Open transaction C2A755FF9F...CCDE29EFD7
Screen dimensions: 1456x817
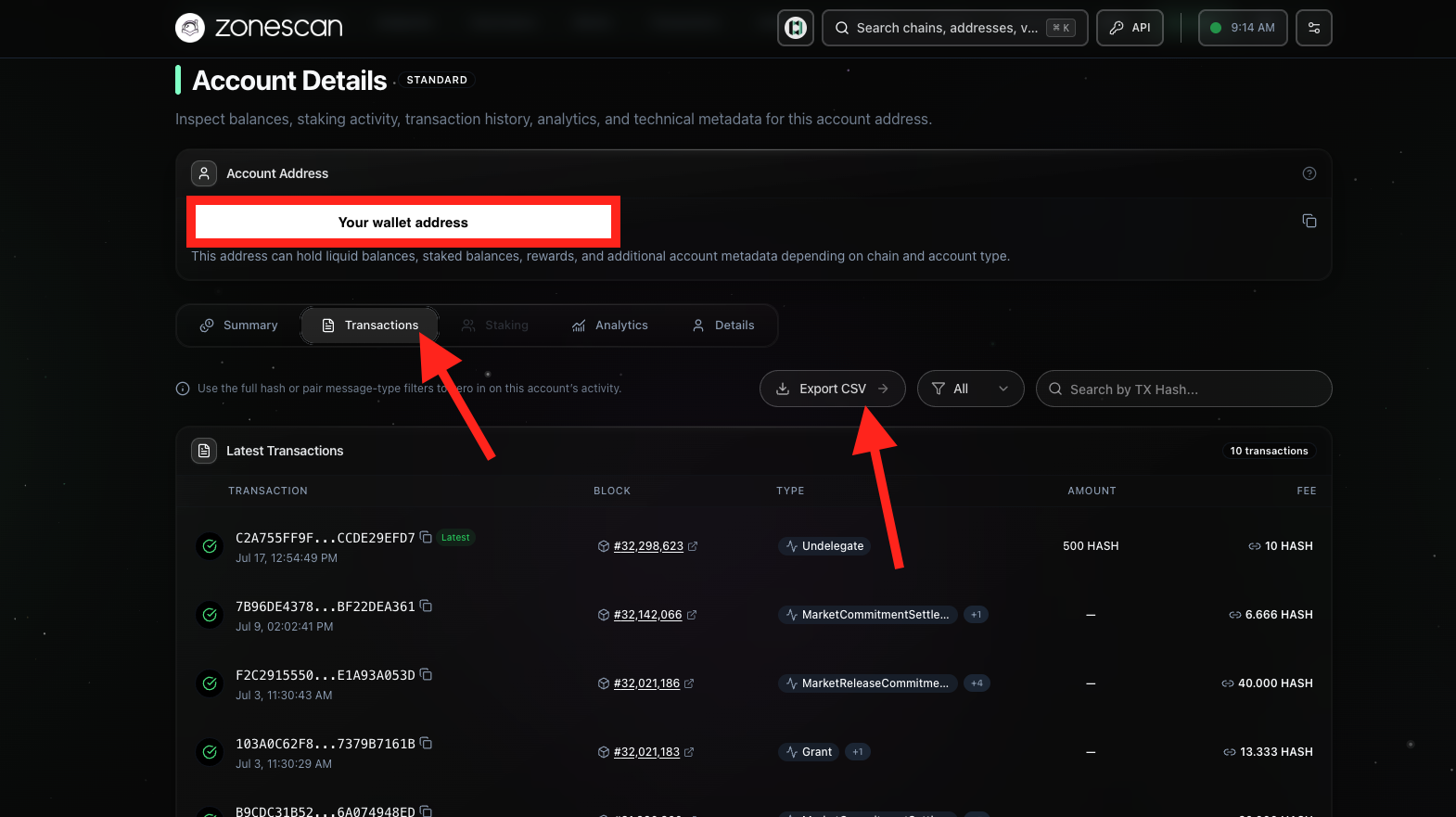tap(326, 538)
